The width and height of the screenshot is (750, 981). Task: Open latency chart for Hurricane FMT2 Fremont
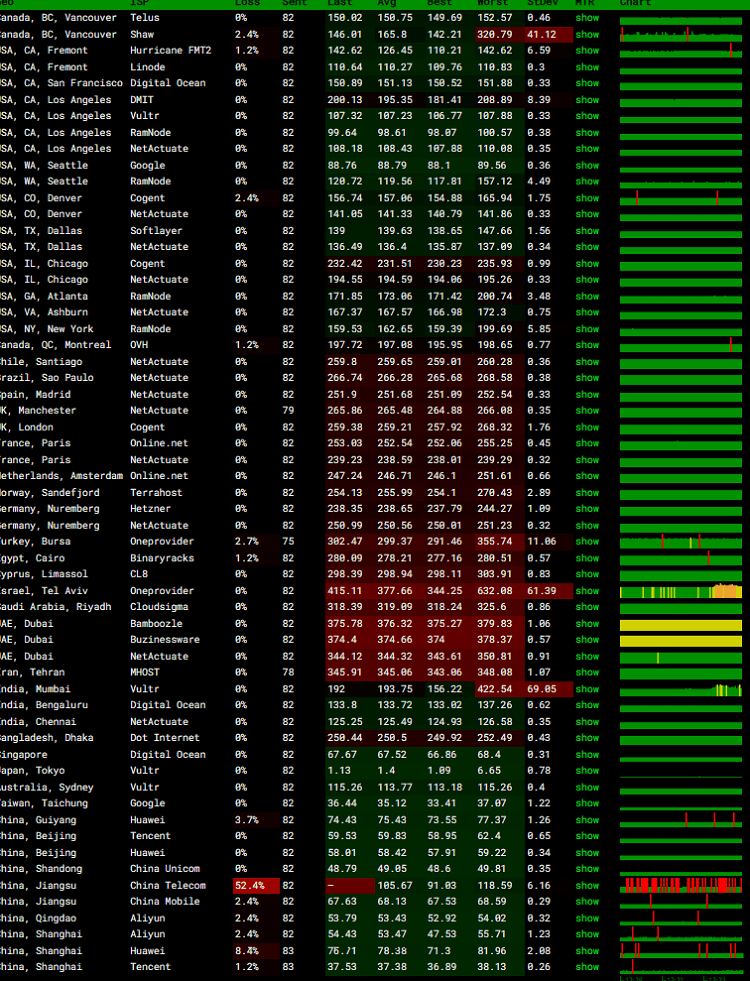coord(681,51)
